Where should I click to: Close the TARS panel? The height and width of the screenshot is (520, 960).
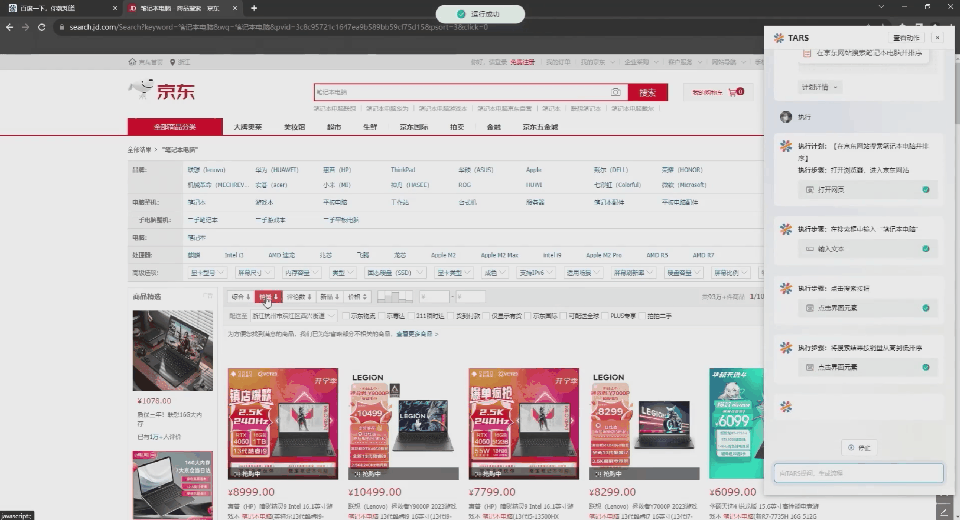click(x=937, y=37)
